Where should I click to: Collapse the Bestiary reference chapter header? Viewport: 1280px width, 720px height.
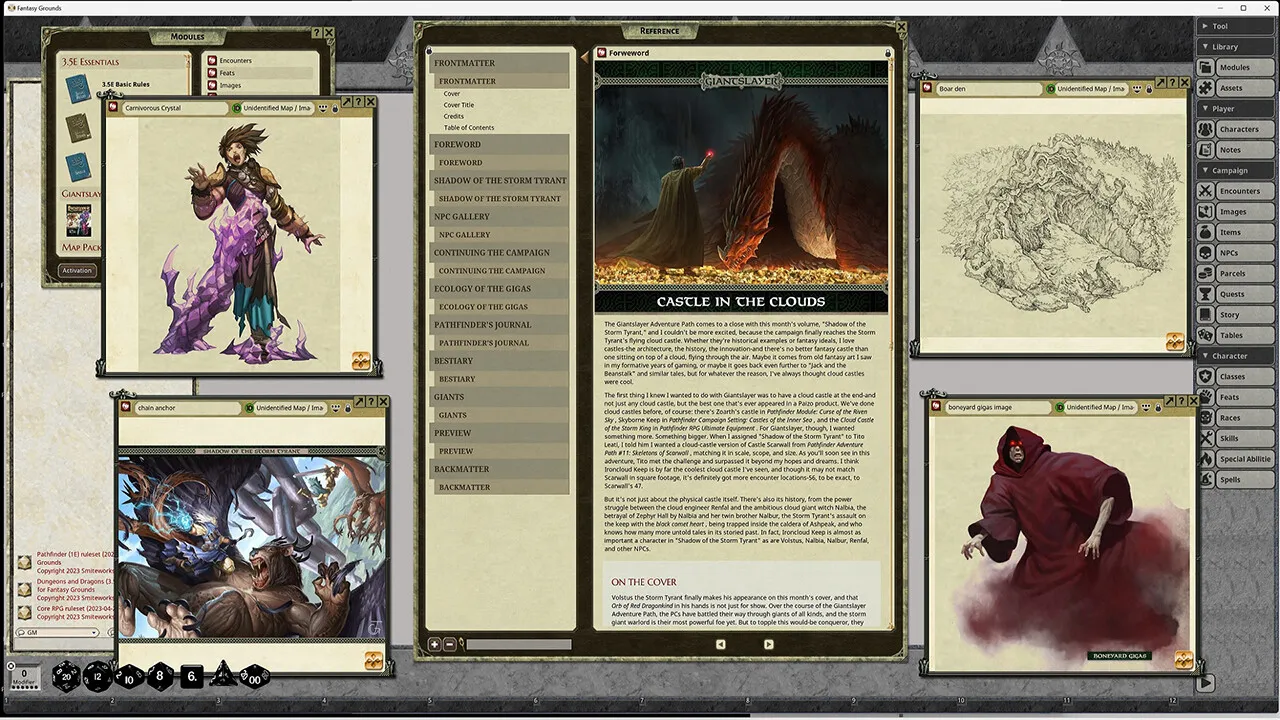coord(499,360)
